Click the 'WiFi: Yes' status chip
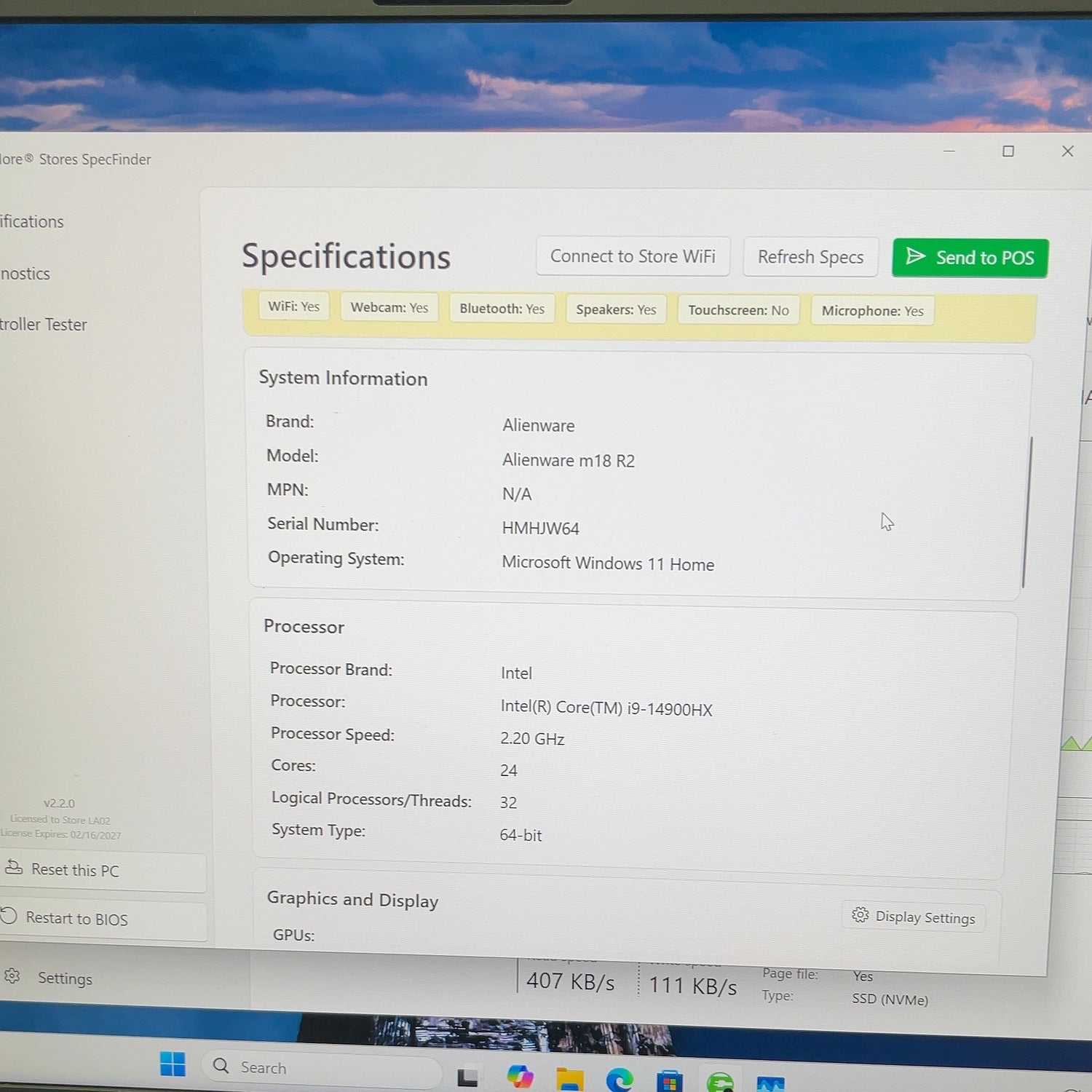1092x1092 pixels. (x=294, y=306)
